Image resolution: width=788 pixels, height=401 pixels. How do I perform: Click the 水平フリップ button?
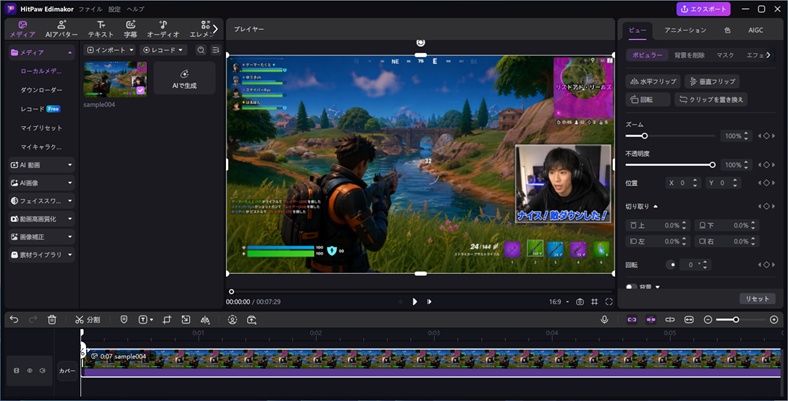tap(653, 81)
